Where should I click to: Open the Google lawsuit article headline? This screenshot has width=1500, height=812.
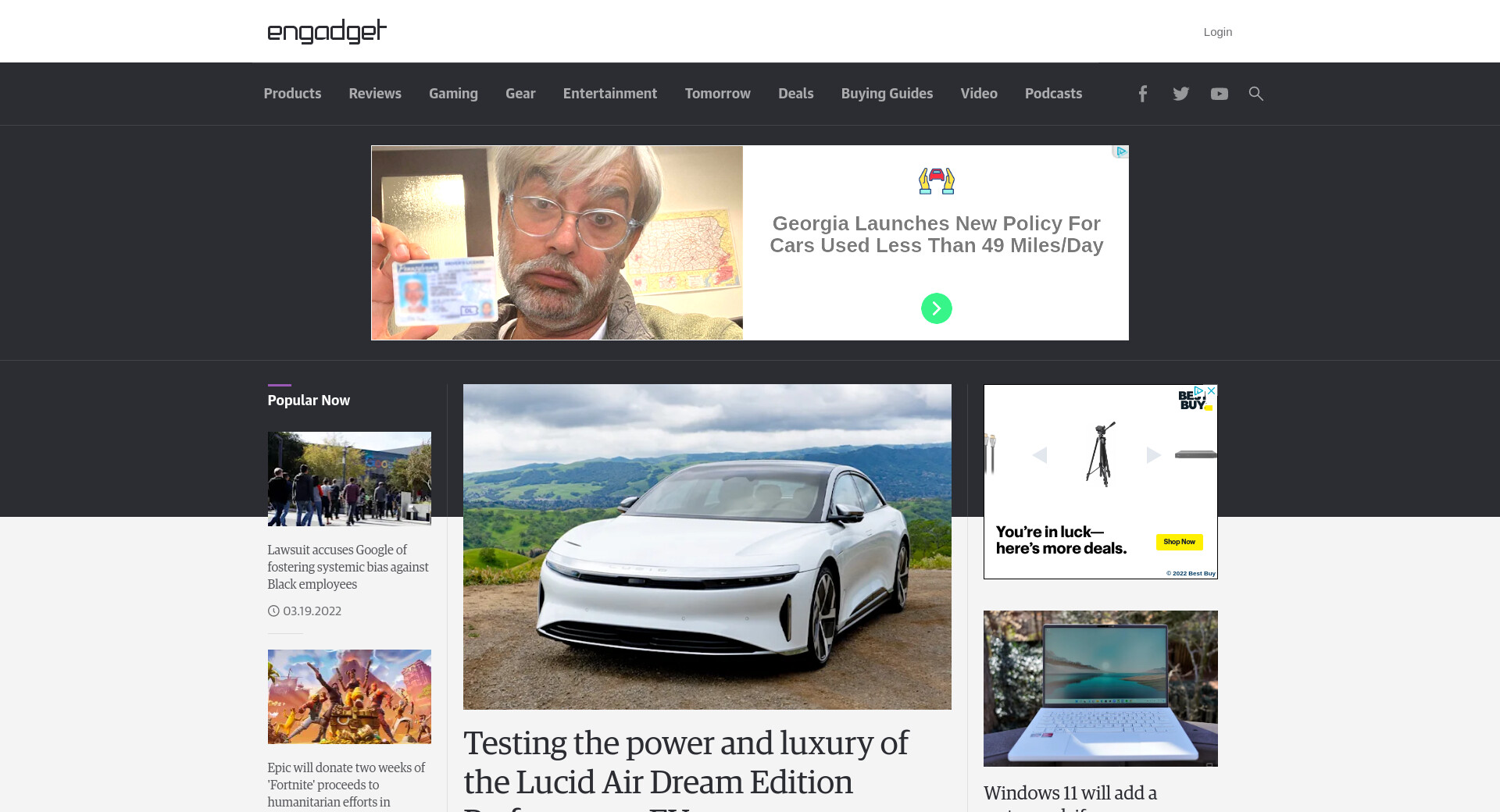(x=348, y=567)
